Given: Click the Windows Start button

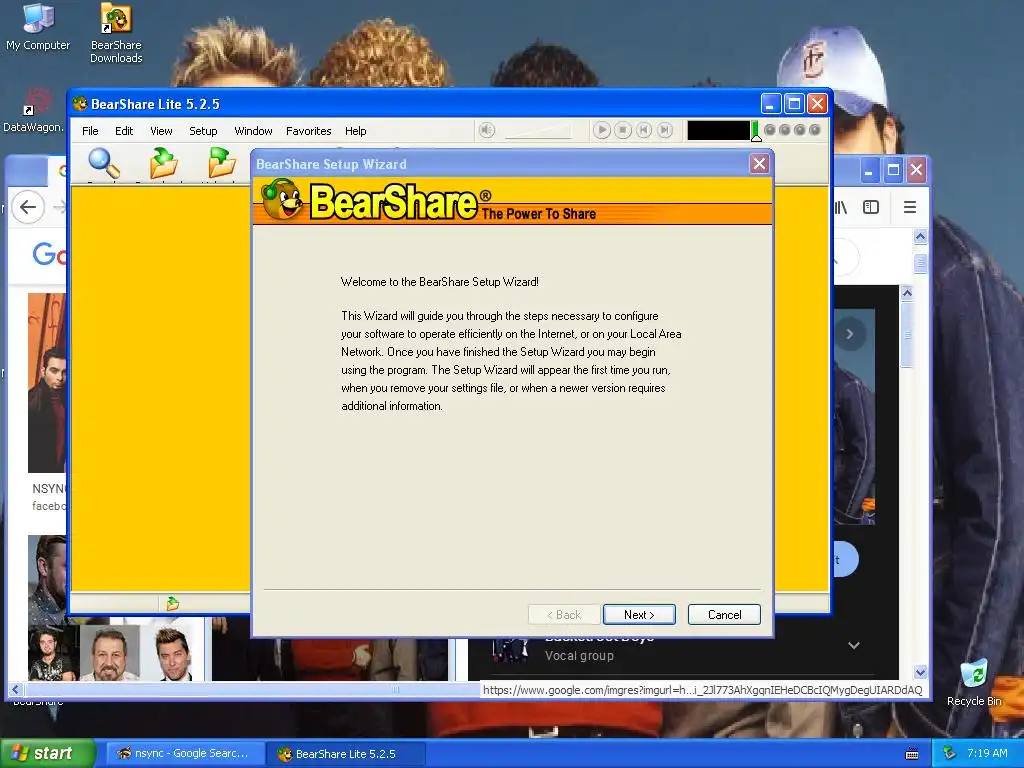Looking at the screenshot, I should pos(46,753).
